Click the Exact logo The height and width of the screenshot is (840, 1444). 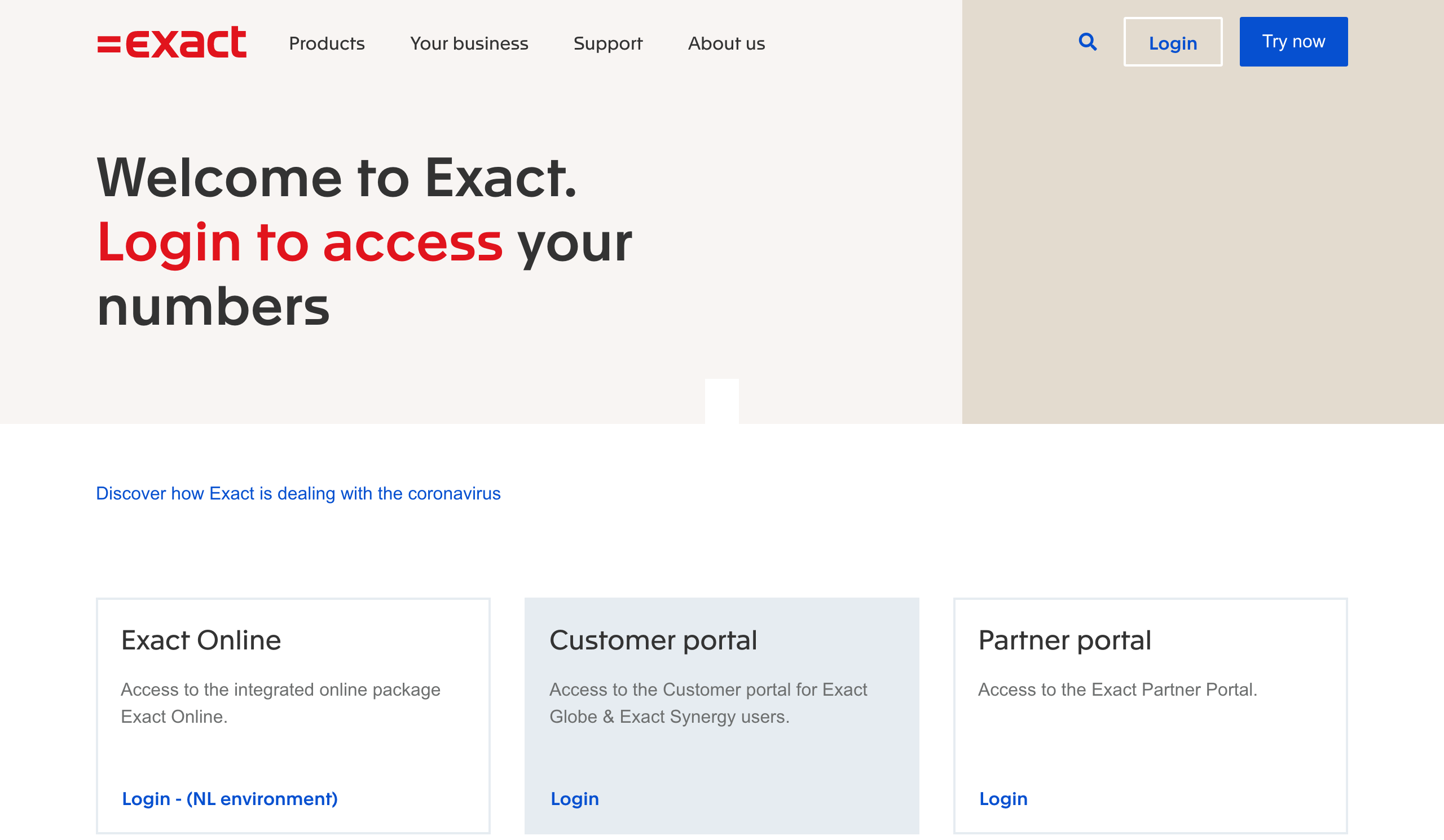pyautogui.click(x=172, y=42)
